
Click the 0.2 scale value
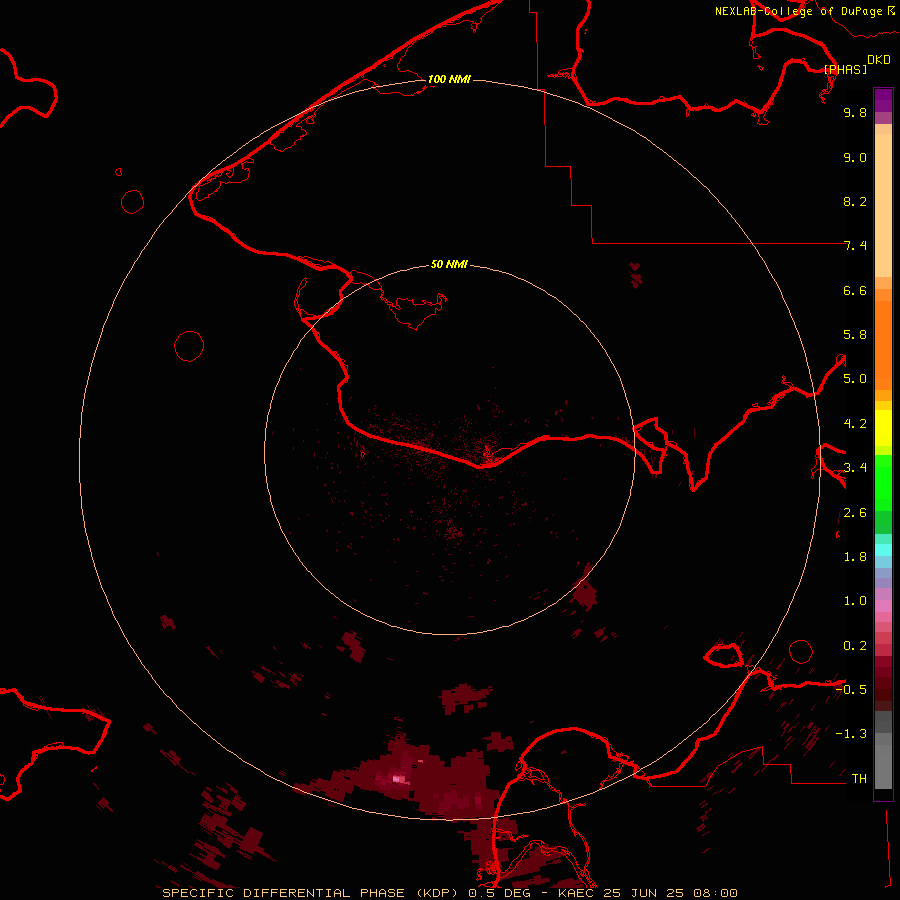point(855,646)
